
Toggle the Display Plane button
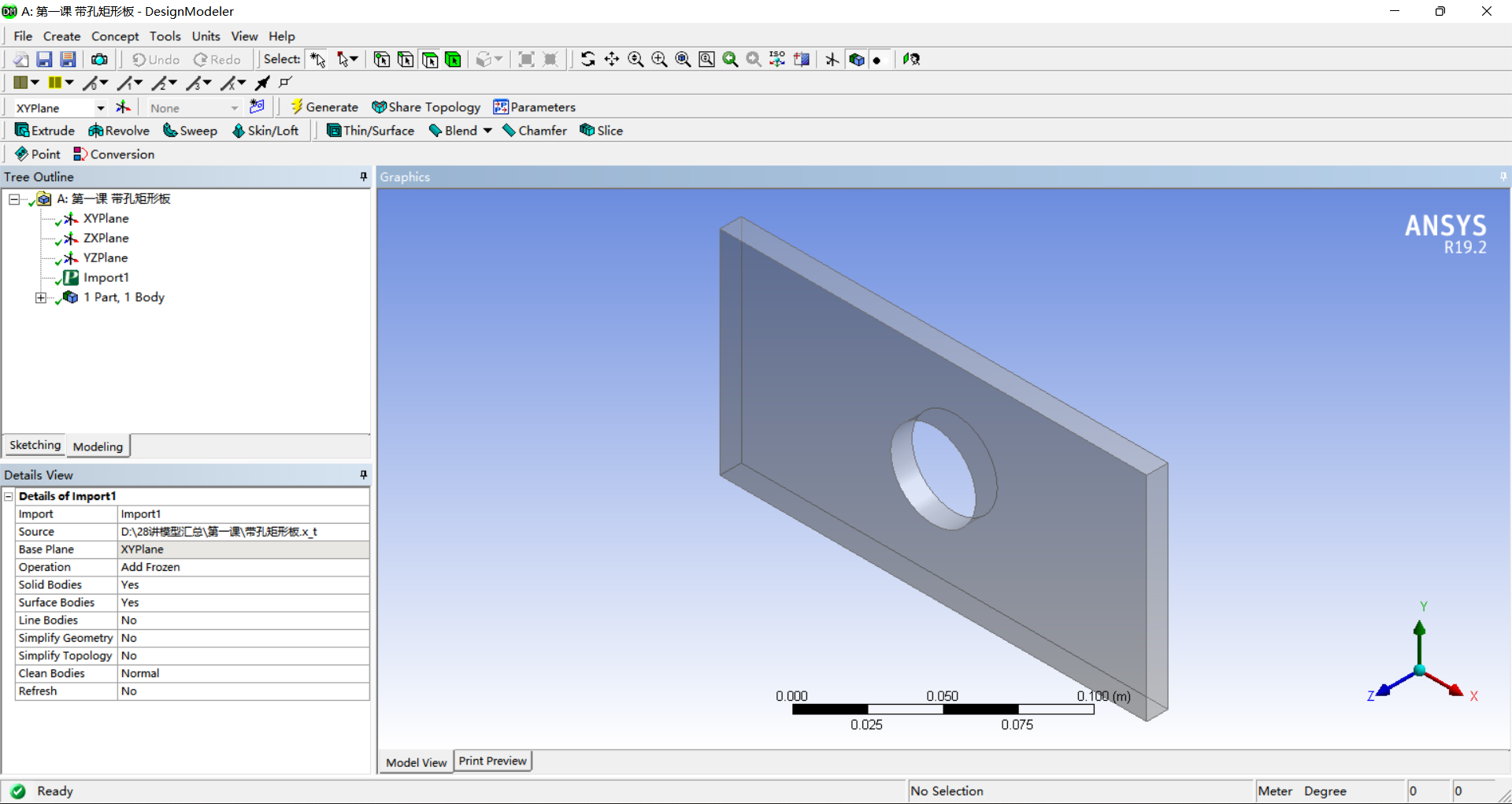(832, 60)
